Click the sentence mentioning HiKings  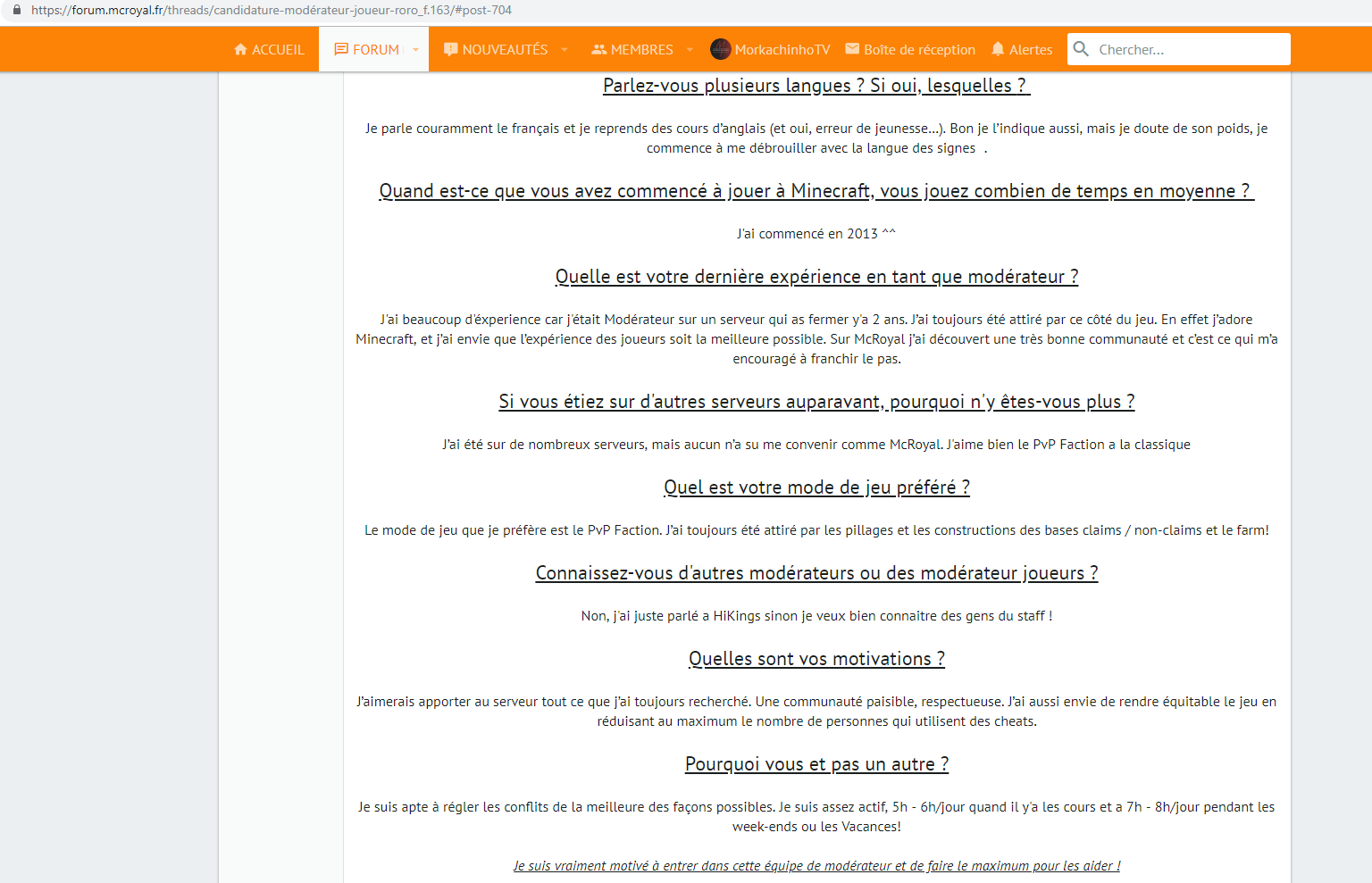(x=816, y=616)
